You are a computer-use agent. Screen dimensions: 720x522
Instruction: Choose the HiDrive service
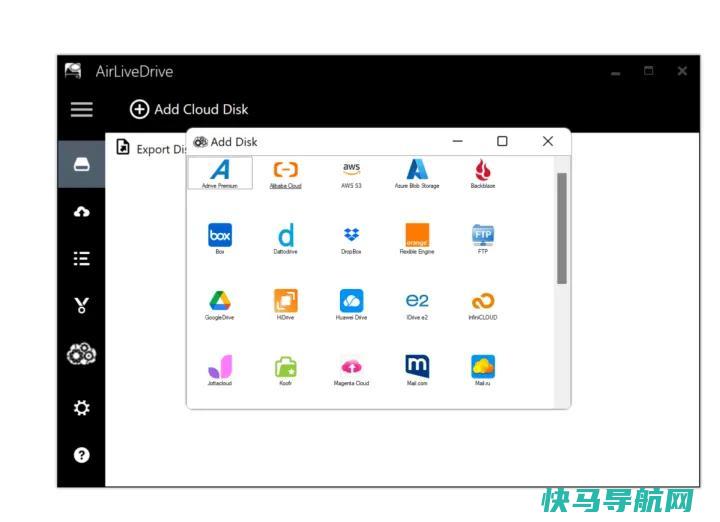286,304
